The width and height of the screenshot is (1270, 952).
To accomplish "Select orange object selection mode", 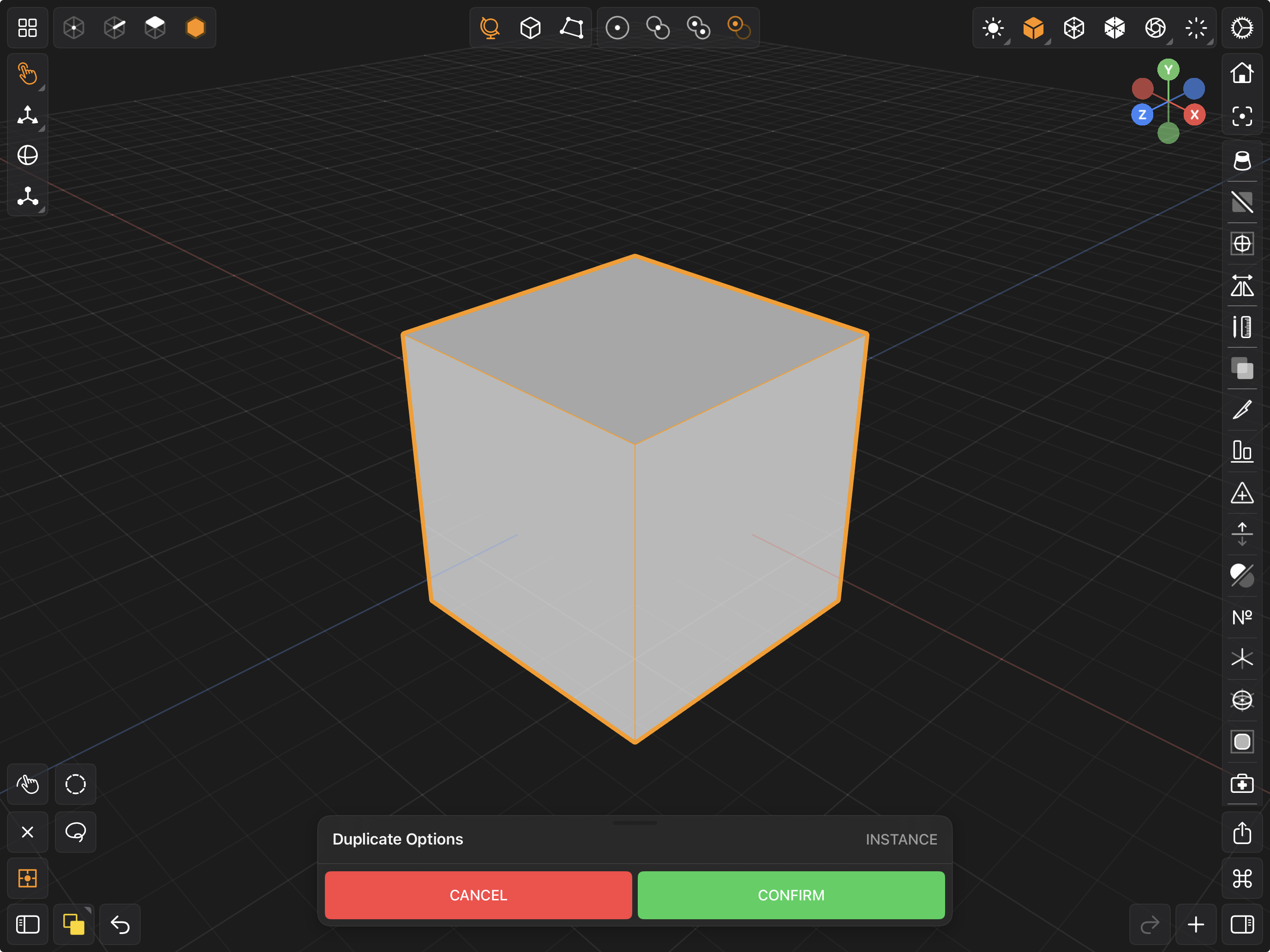I will point(196,28).
